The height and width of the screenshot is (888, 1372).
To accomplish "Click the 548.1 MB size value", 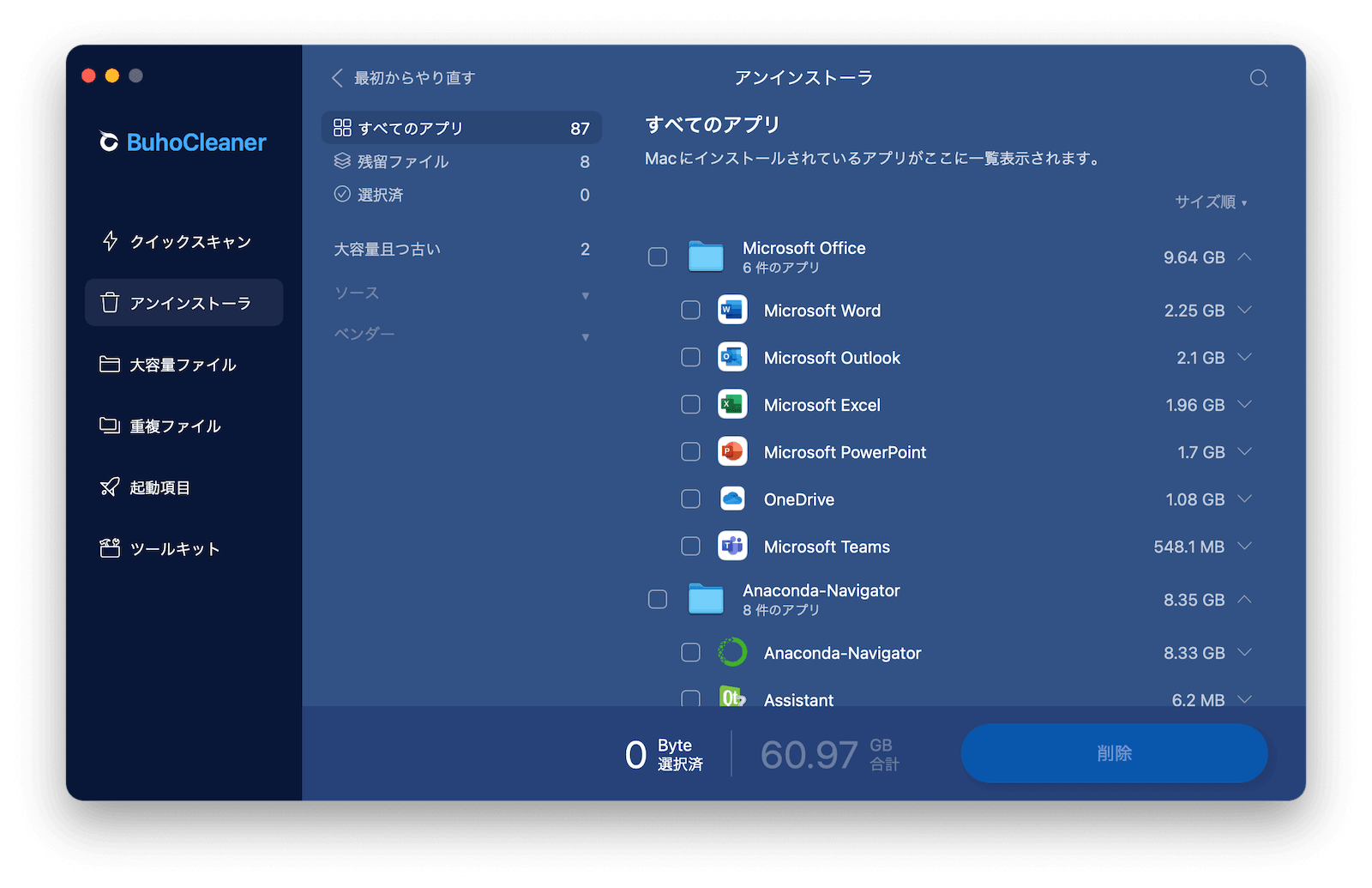I will (1188, 547).
